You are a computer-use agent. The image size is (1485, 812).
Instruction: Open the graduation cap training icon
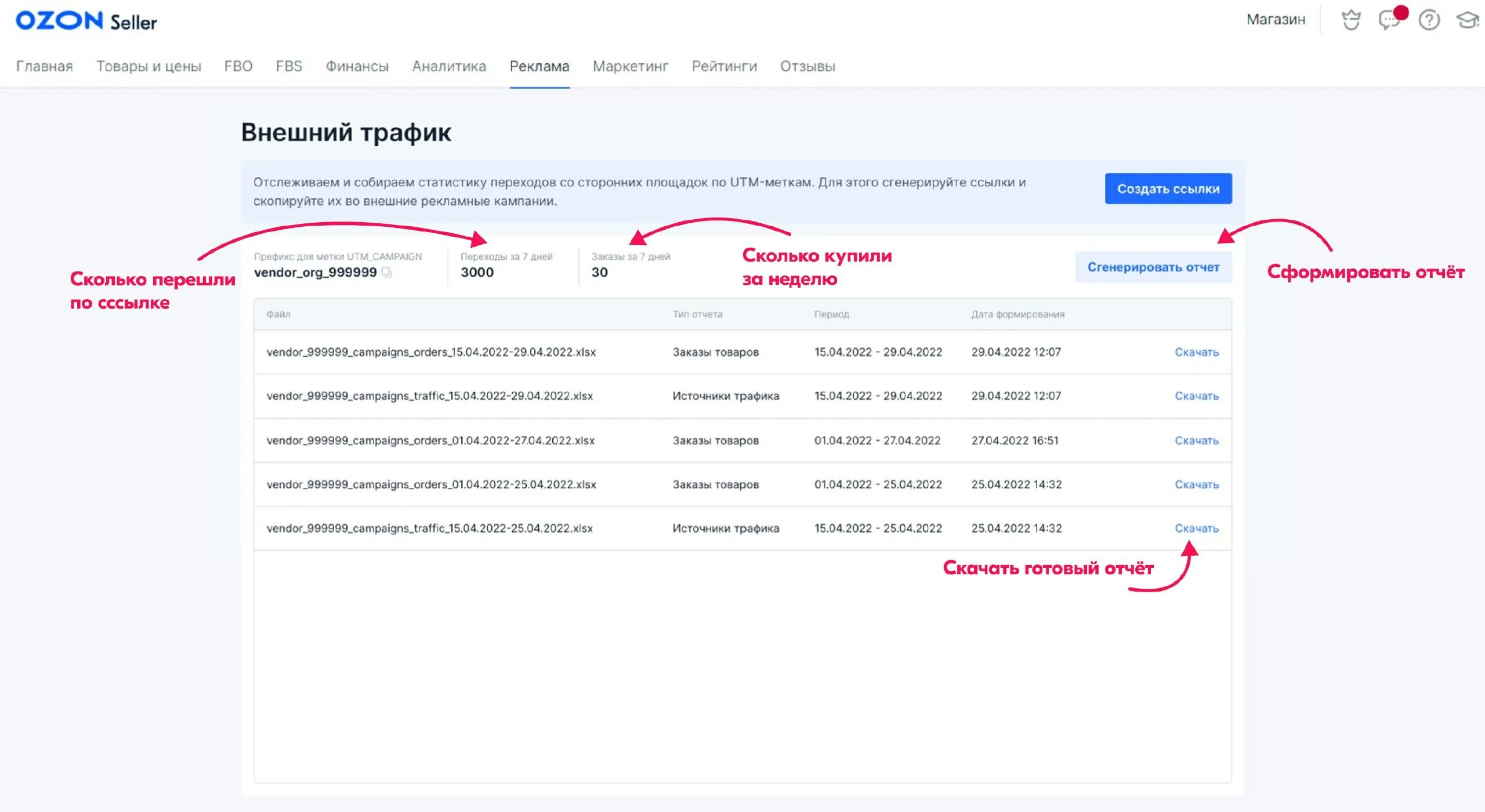click(1468, 20)
